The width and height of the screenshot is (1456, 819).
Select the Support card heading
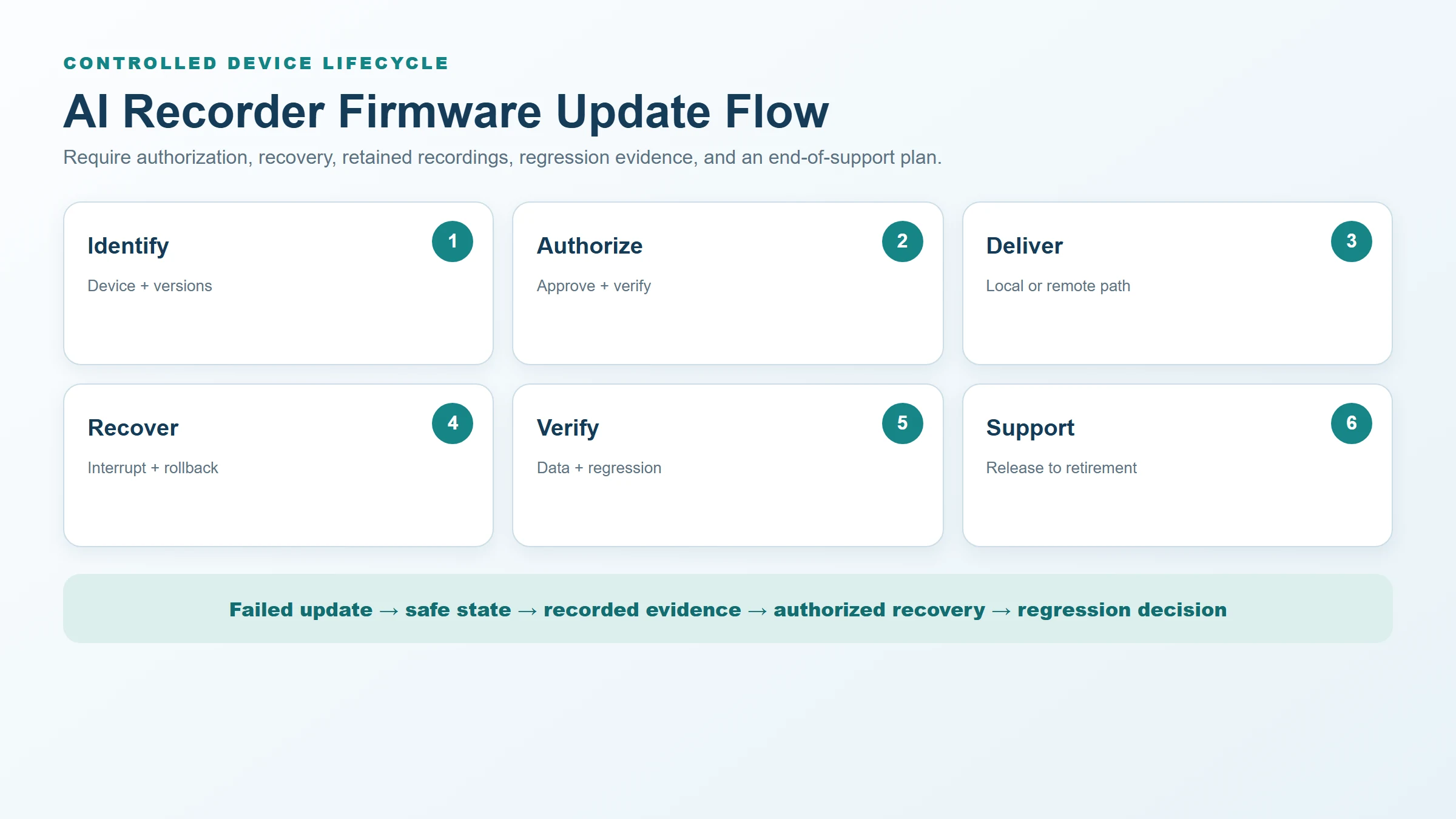pos(1030,428)
